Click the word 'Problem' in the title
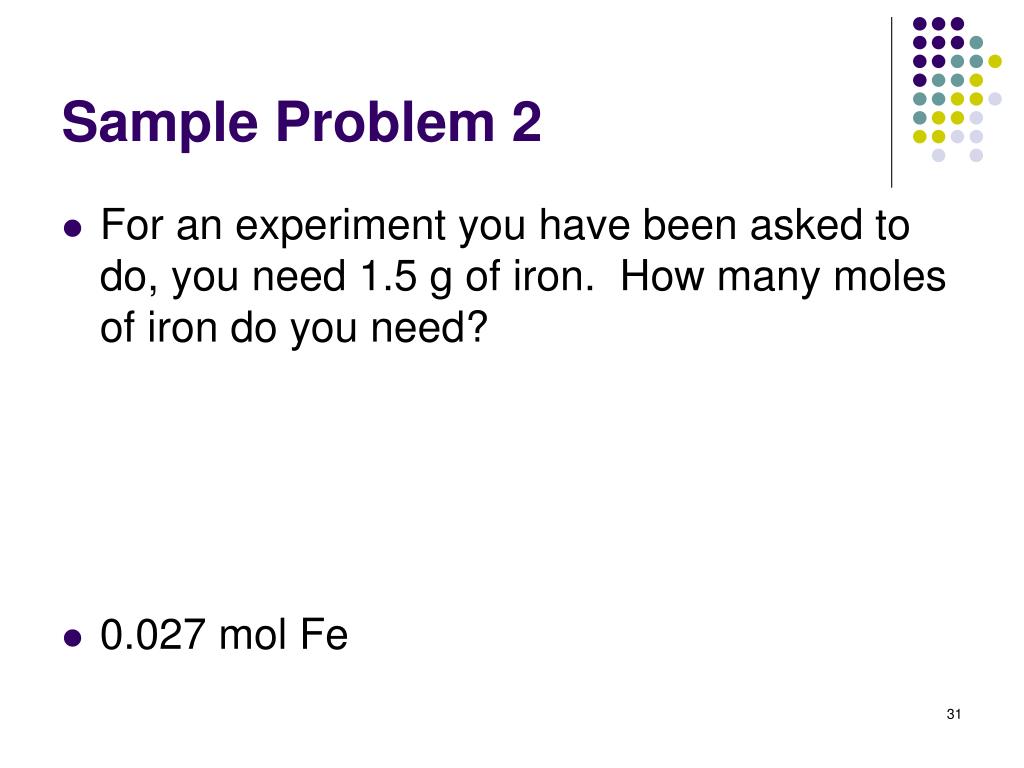Image resolution: width=1024 pixels, height=768 pixels. coord(385,124)
